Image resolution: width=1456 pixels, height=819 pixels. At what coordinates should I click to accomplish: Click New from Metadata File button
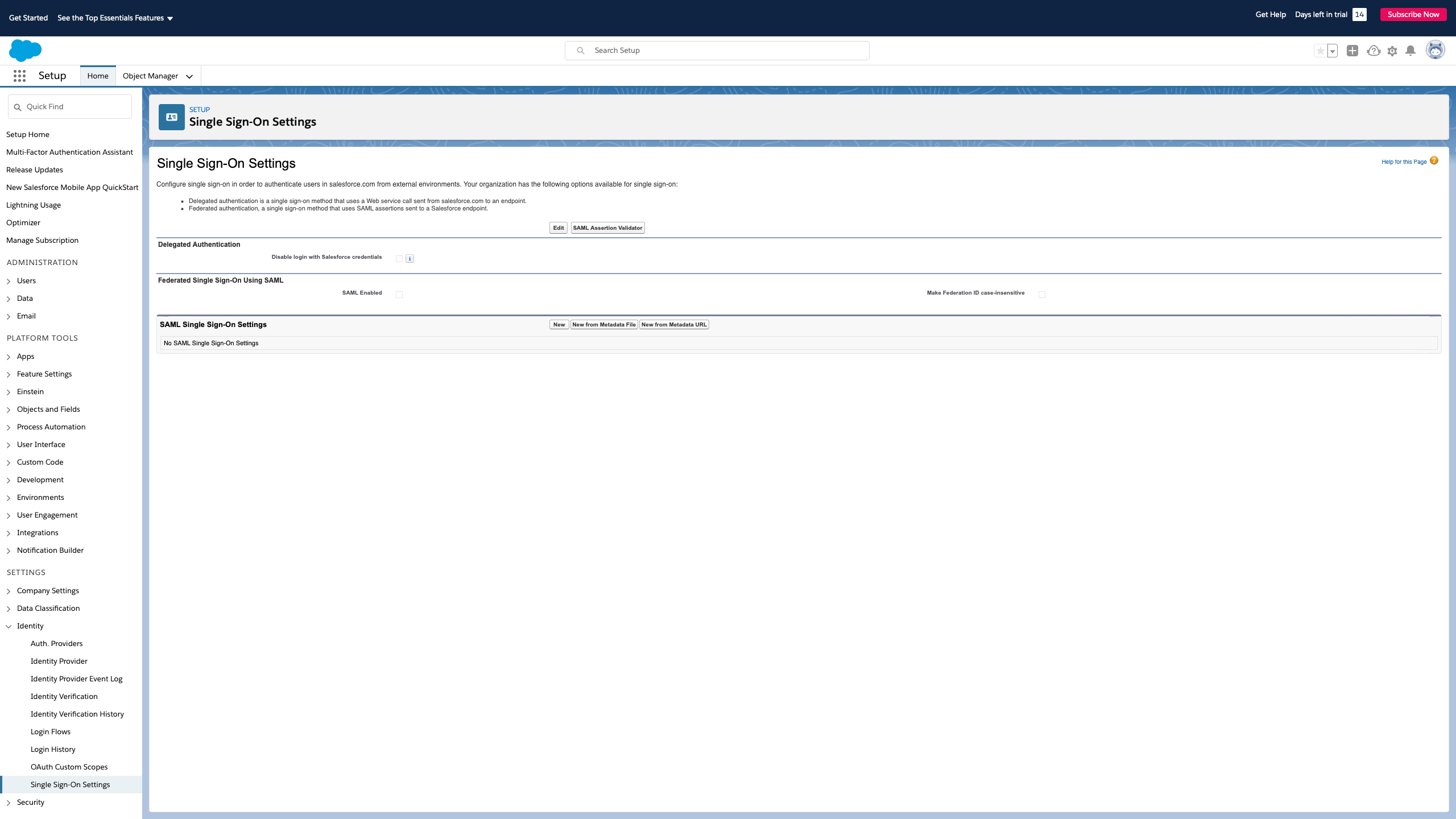[x=603, y=325]
